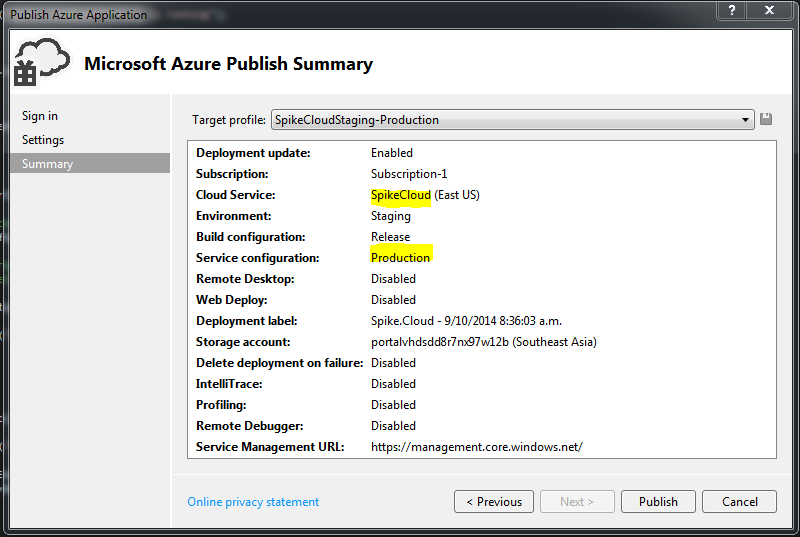Click IntelliTrace Disabled value
800x537 pixels.
pos(393,384)
